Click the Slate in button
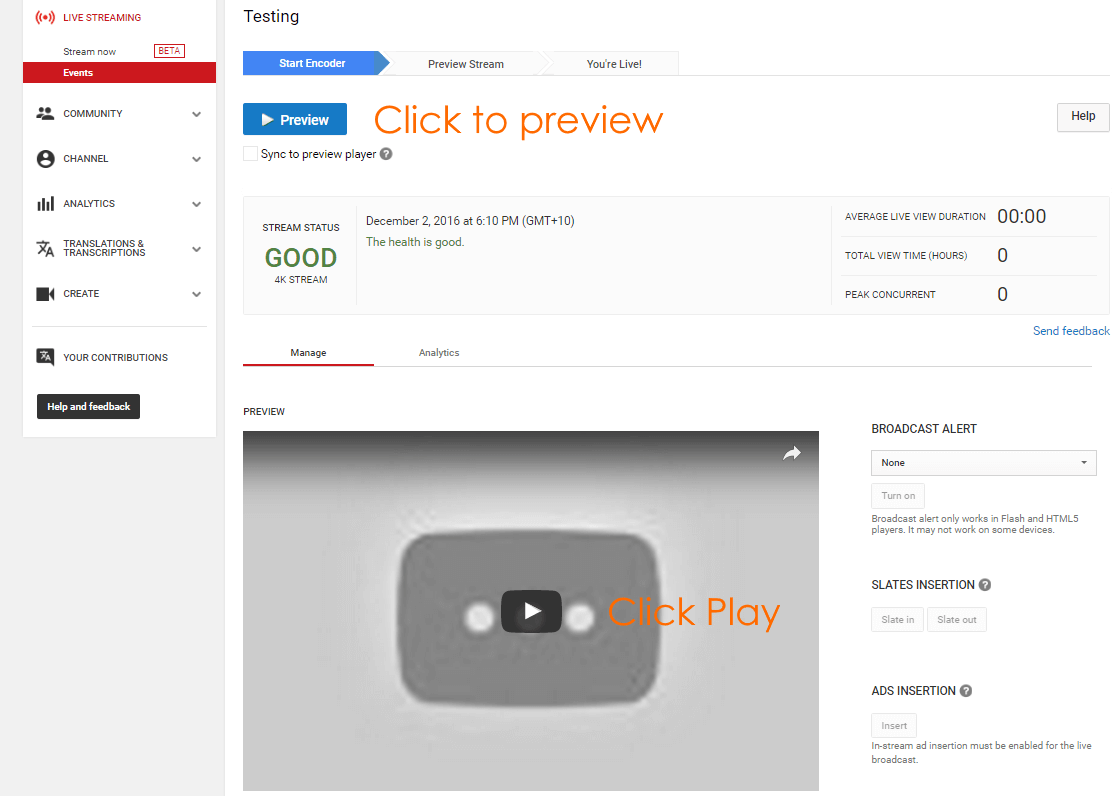 click(x=898, y=619)
